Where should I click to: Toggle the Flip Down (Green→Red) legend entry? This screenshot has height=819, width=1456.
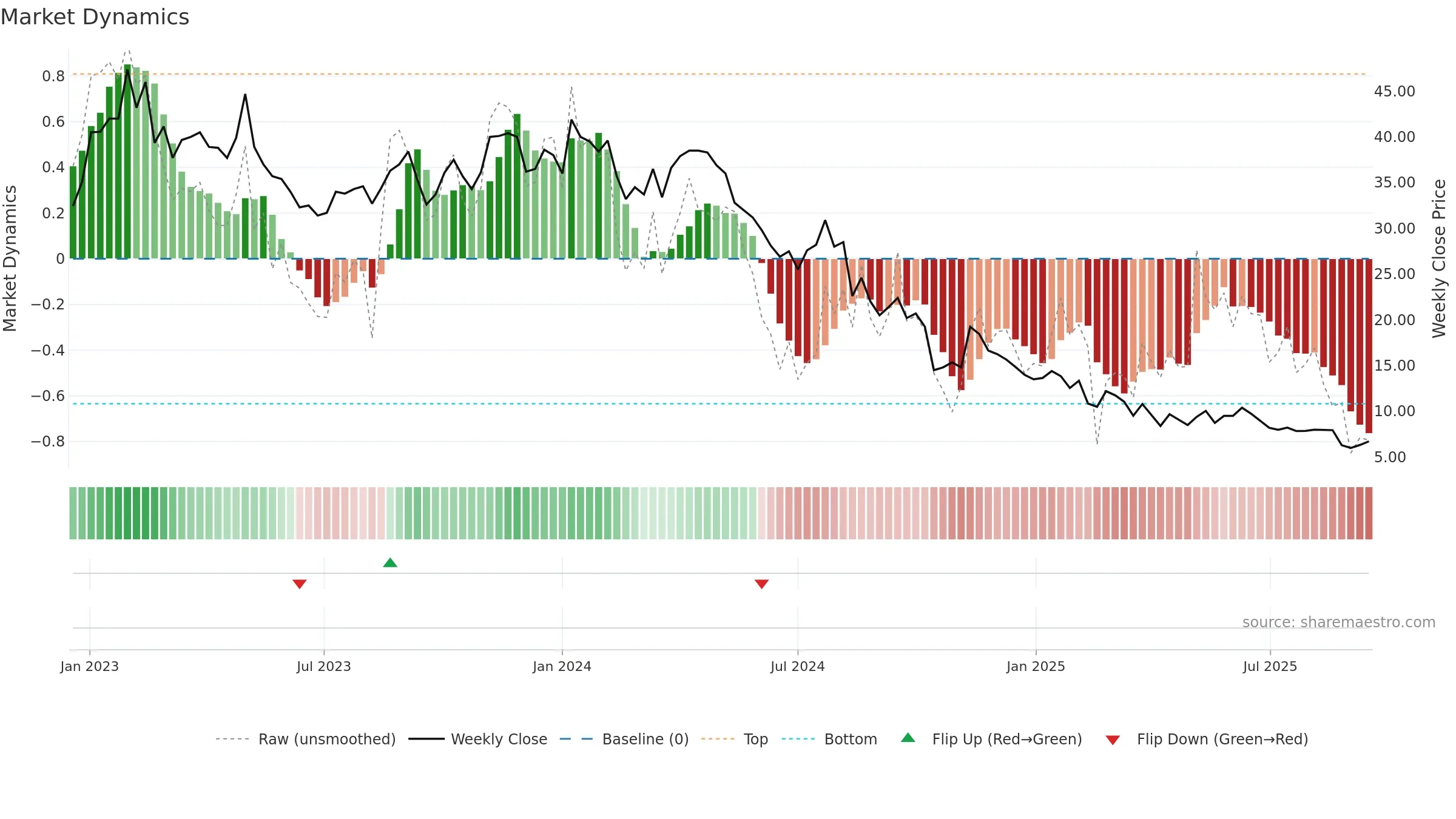pyautogui.click(x=1207, y=739)
